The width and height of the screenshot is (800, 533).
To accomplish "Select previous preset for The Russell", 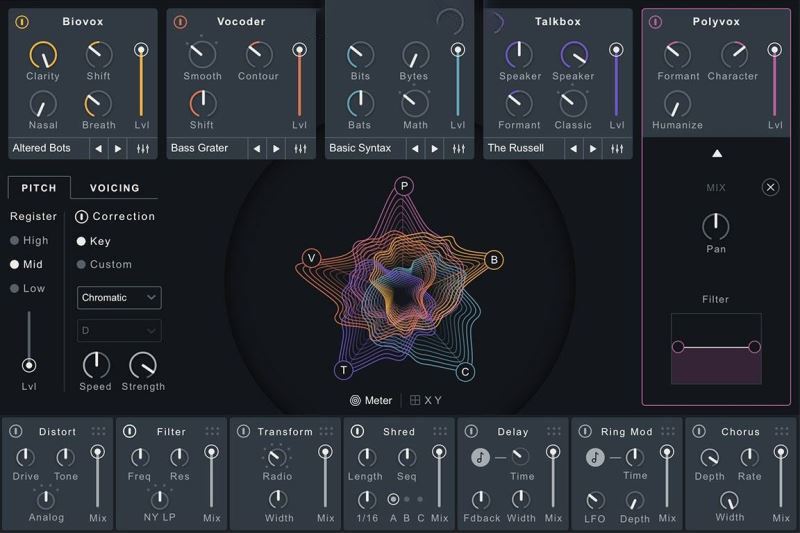I will click(x=573, y=149).
